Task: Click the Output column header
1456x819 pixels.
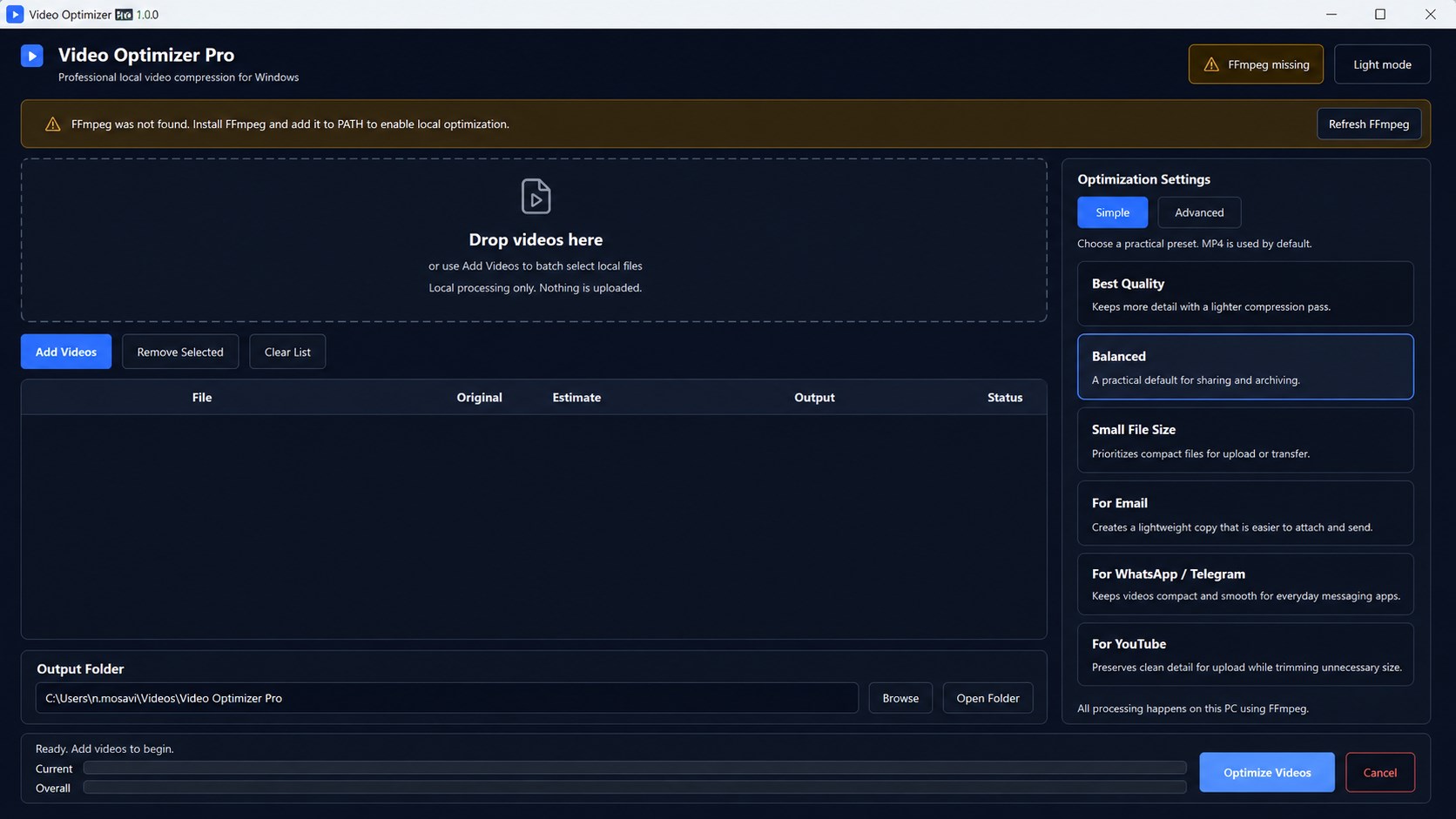Action: point(814,397)
